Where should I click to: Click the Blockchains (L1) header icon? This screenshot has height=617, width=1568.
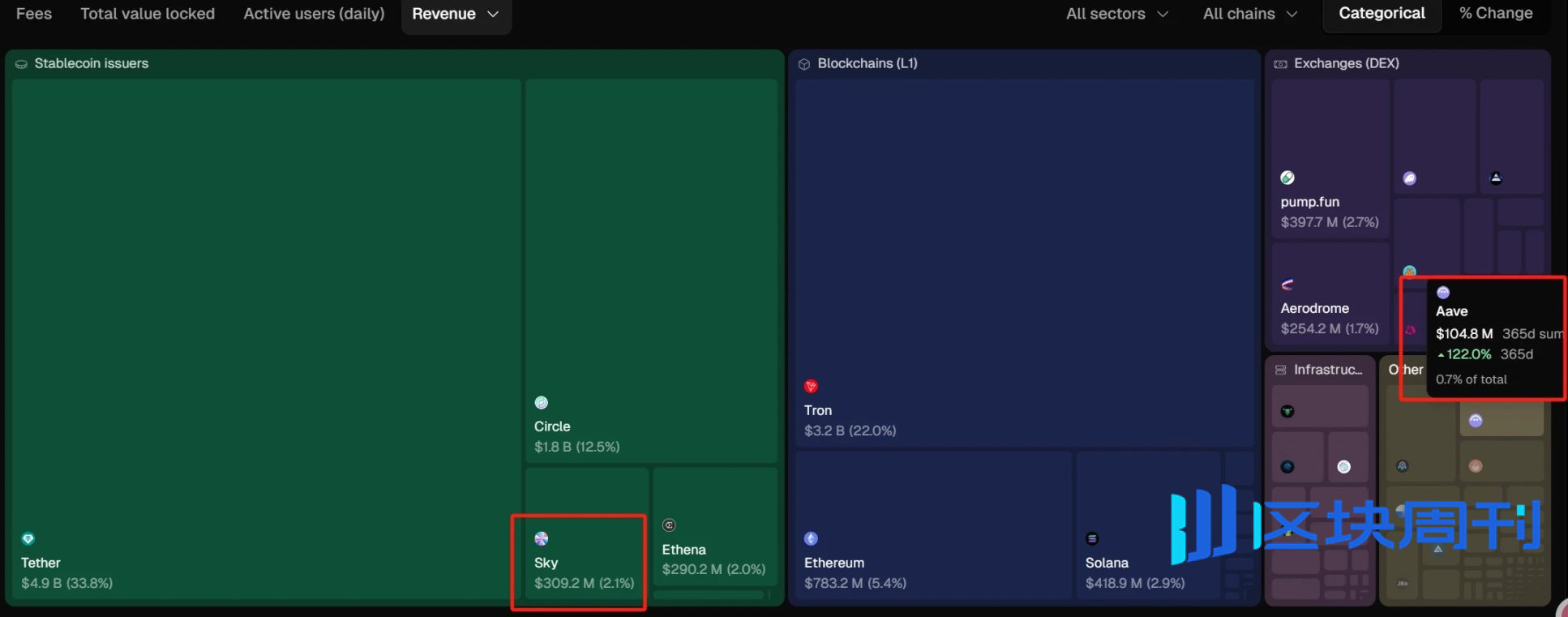pos(804,64)
